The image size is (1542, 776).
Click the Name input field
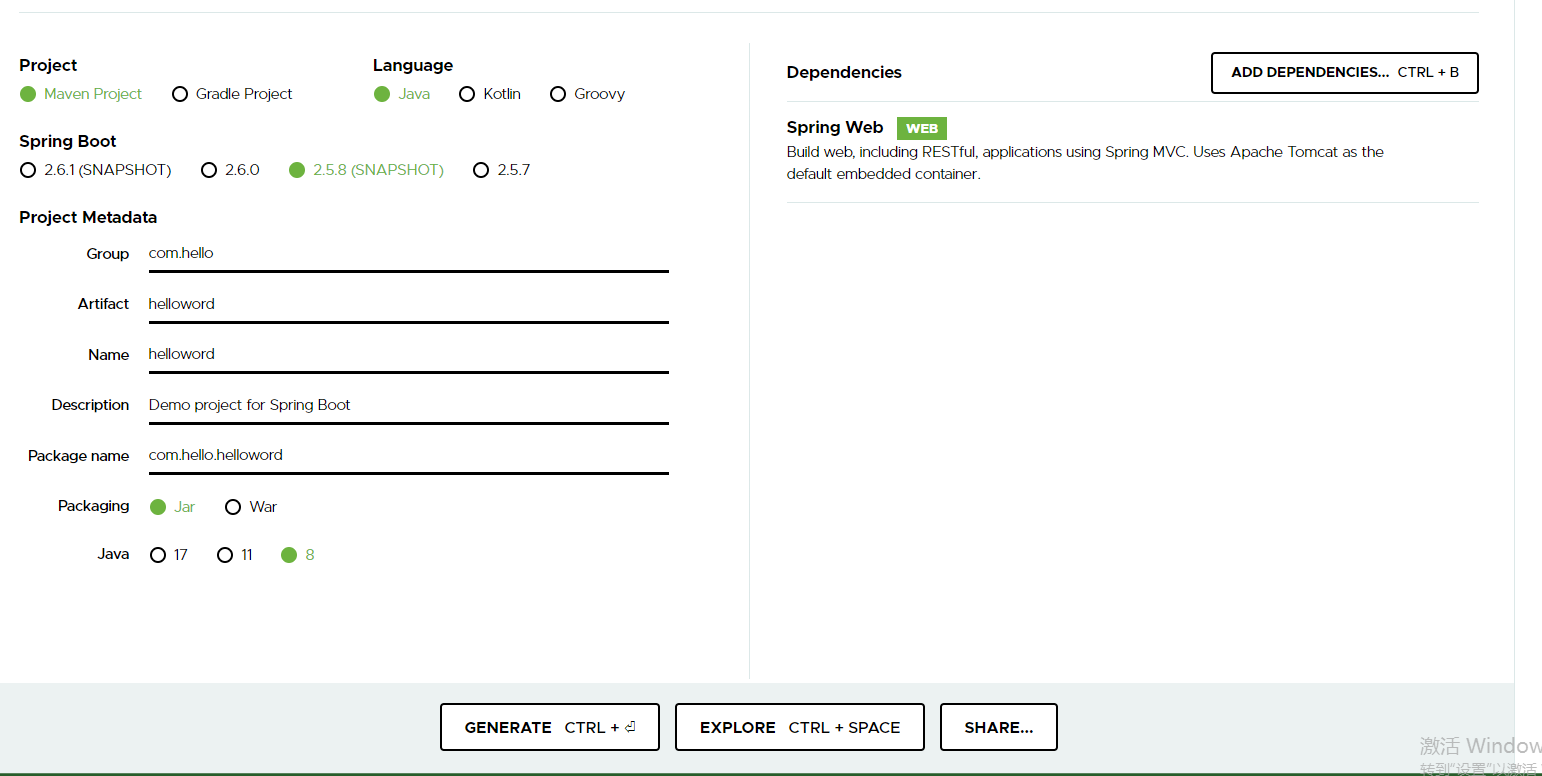(408, 354)
